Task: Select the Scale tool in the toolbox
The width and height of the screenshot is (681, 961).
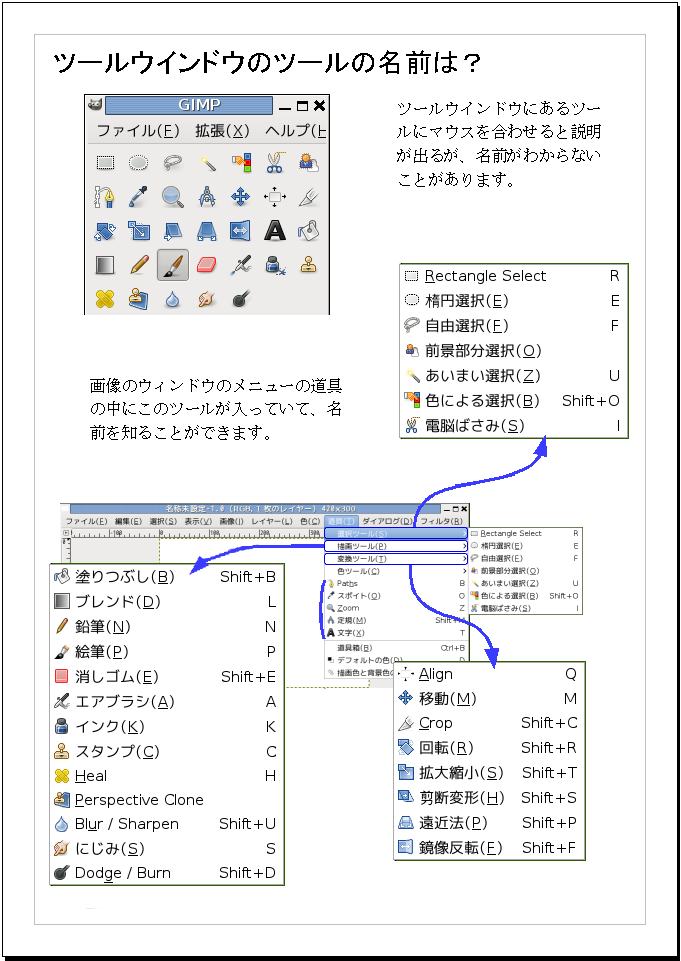Action: tap(139, 231)
